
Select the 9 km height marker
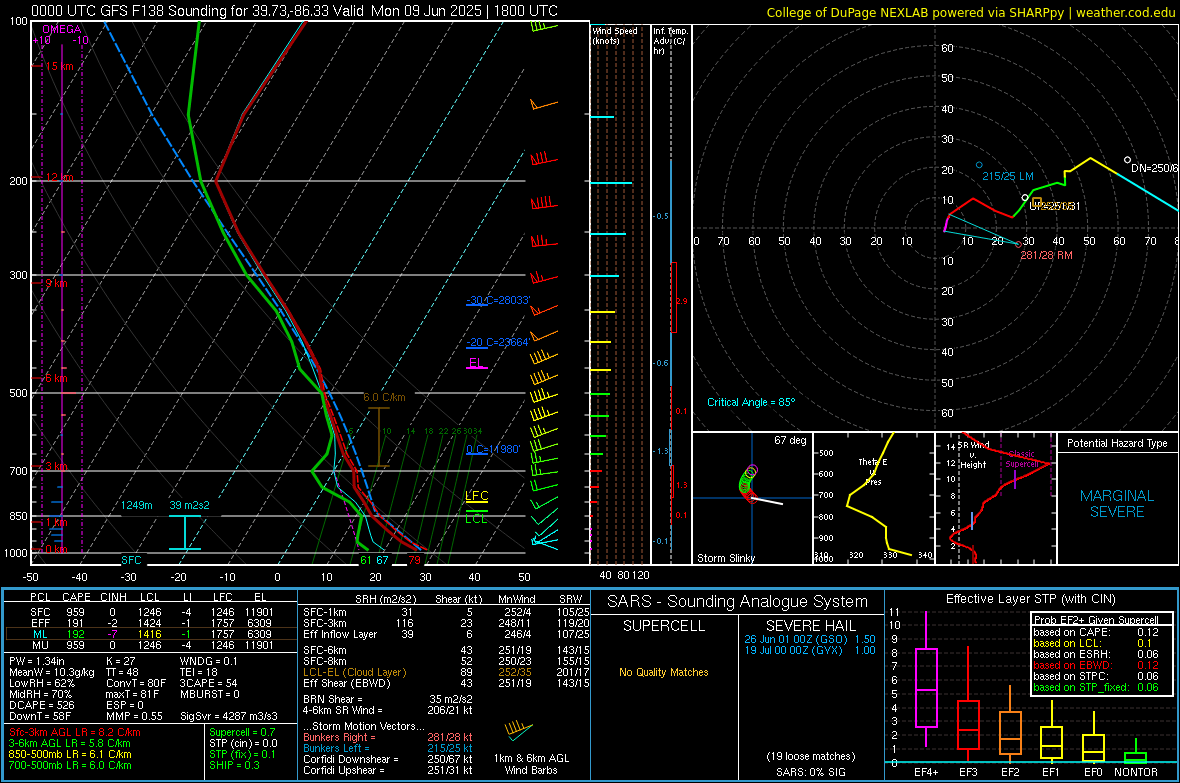point(56,283)
